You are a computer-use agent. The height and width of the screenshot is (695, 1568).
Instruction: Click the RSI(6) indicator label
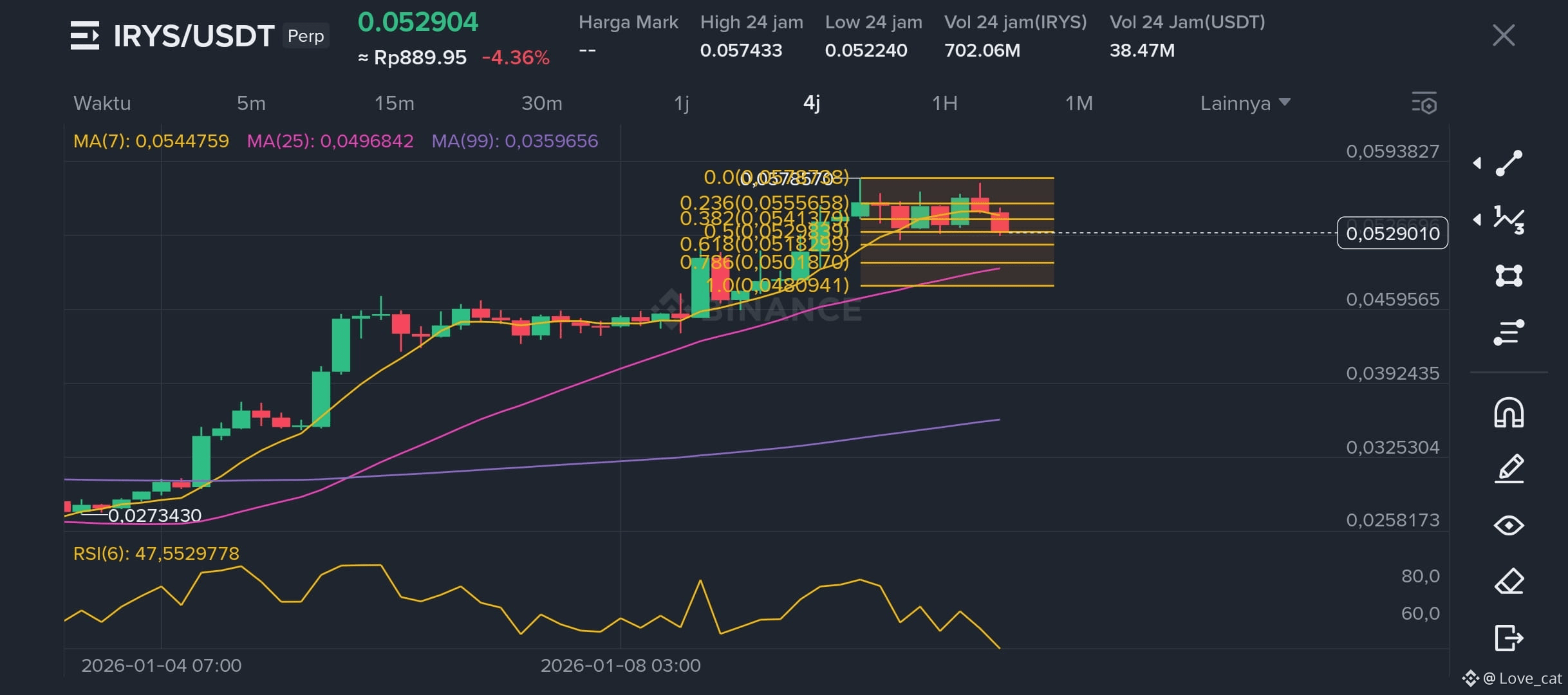pyautogui.click(x=156, y=553)
